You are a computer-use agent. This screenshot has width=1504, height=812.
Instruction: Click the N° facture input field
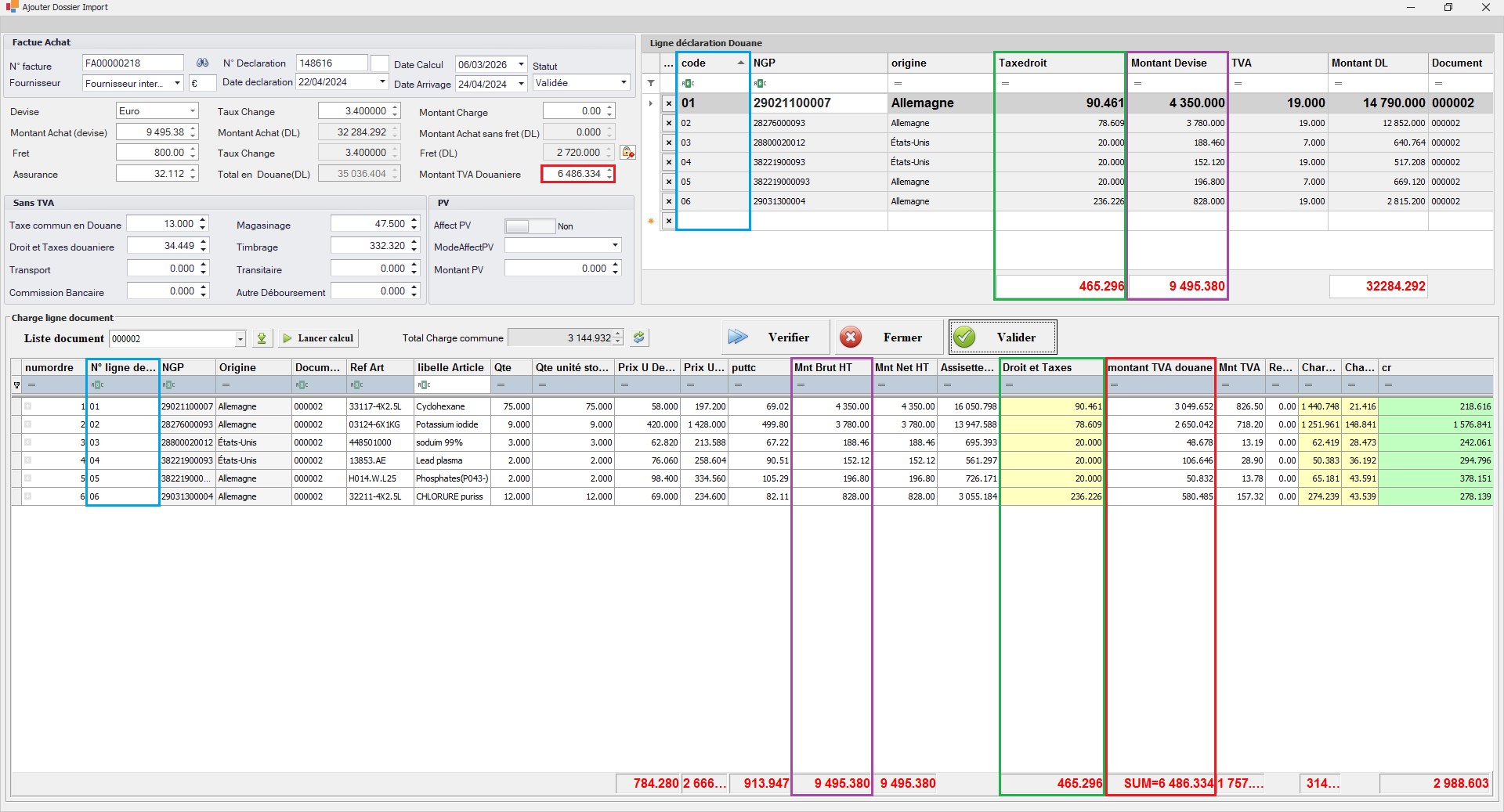pos(132,63)
